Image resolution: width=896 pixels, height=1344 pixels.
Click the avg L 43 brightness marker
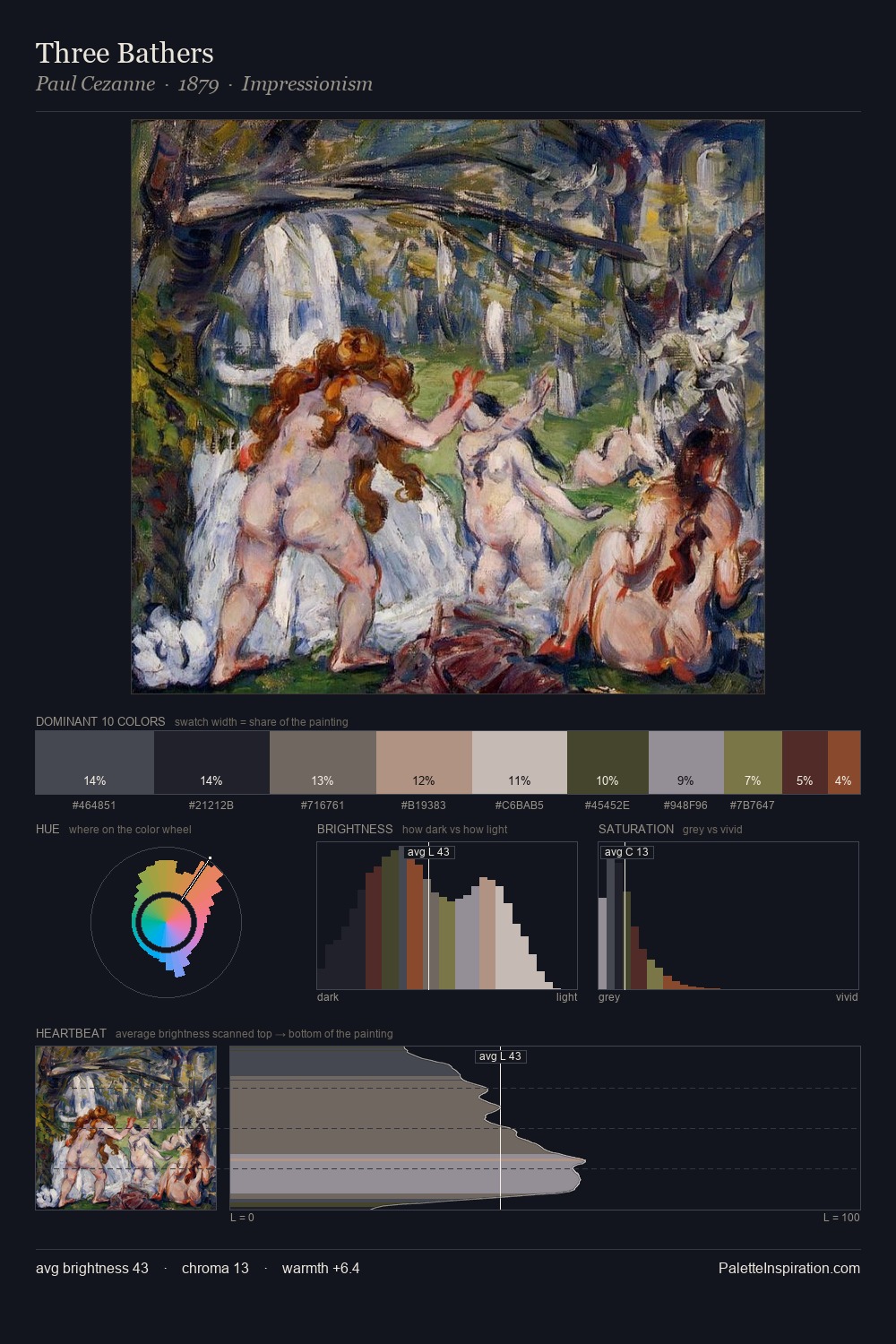[x=428, y=852]
